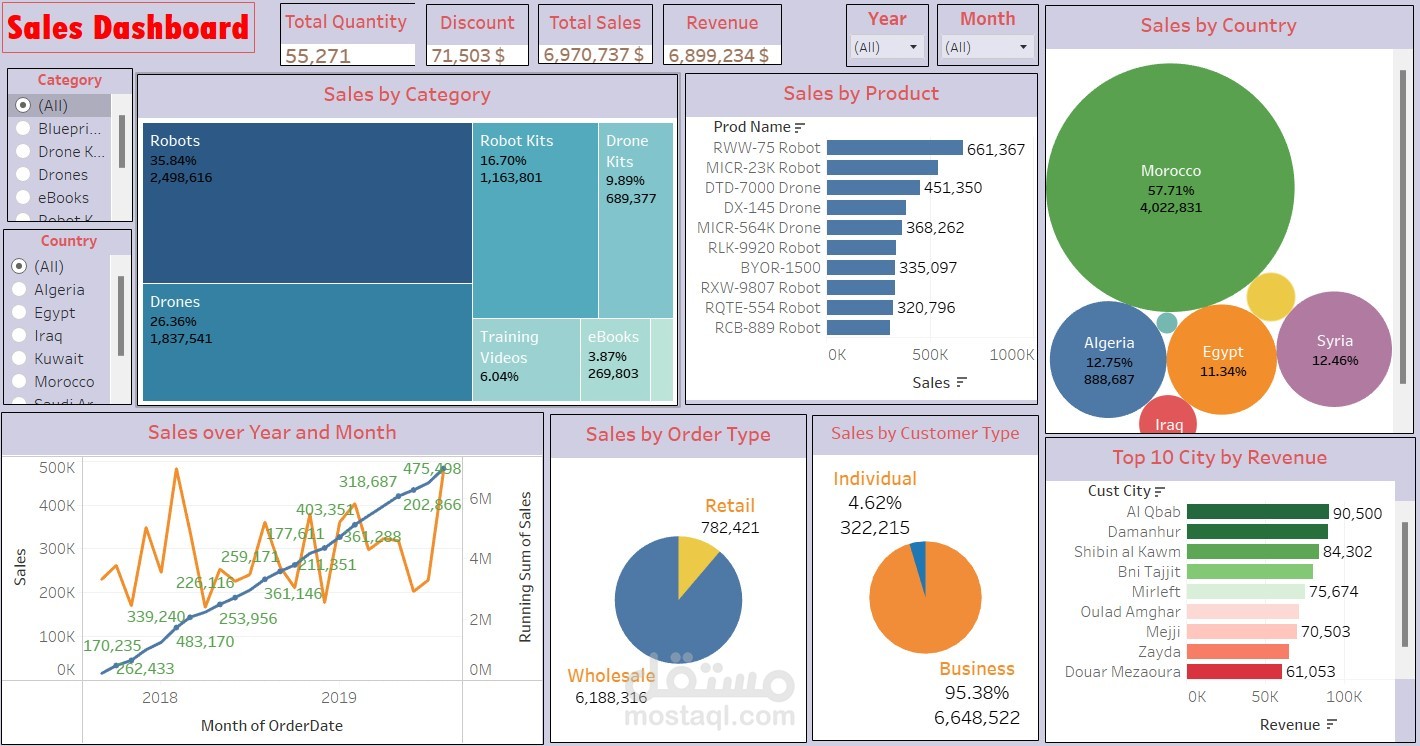The image size is (1420, 746).
Task: Open the Year dropdown
Action: pyautogui.click(x=913, y=47)
